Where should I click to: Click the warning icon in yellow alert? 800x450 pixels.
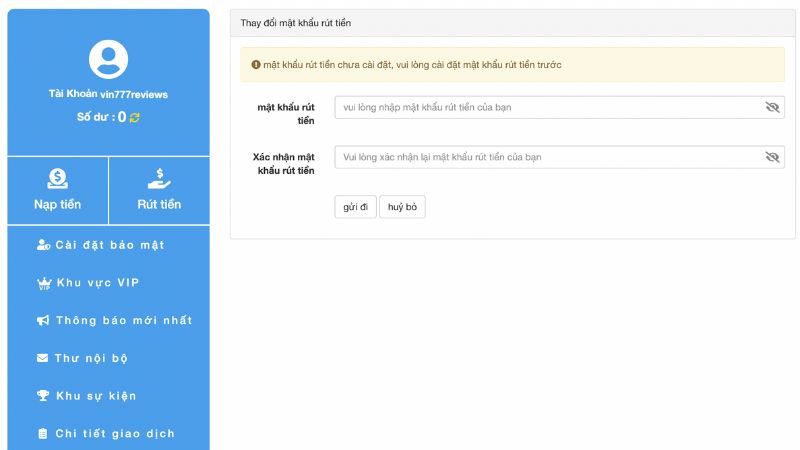(255, 65)
